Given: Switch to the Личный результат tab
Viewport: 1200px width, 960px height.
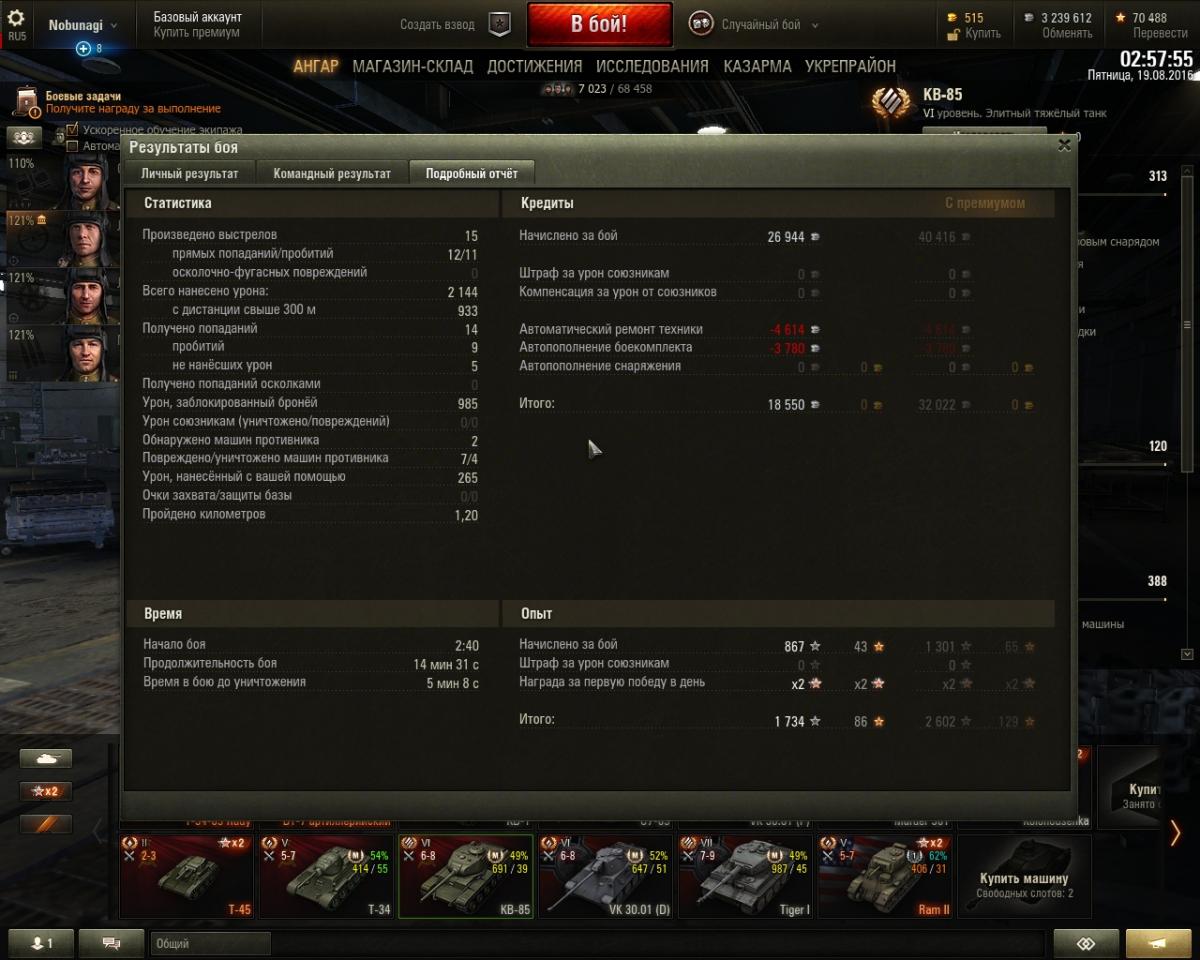Looking at the screenshot, I should (x=190, y=173).
